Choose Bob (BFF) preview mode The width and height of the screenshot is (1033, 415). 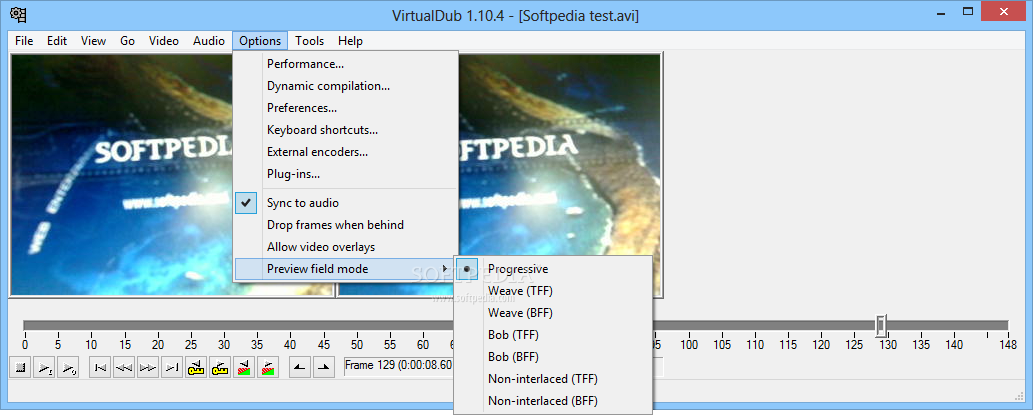(x=553, y=356)
